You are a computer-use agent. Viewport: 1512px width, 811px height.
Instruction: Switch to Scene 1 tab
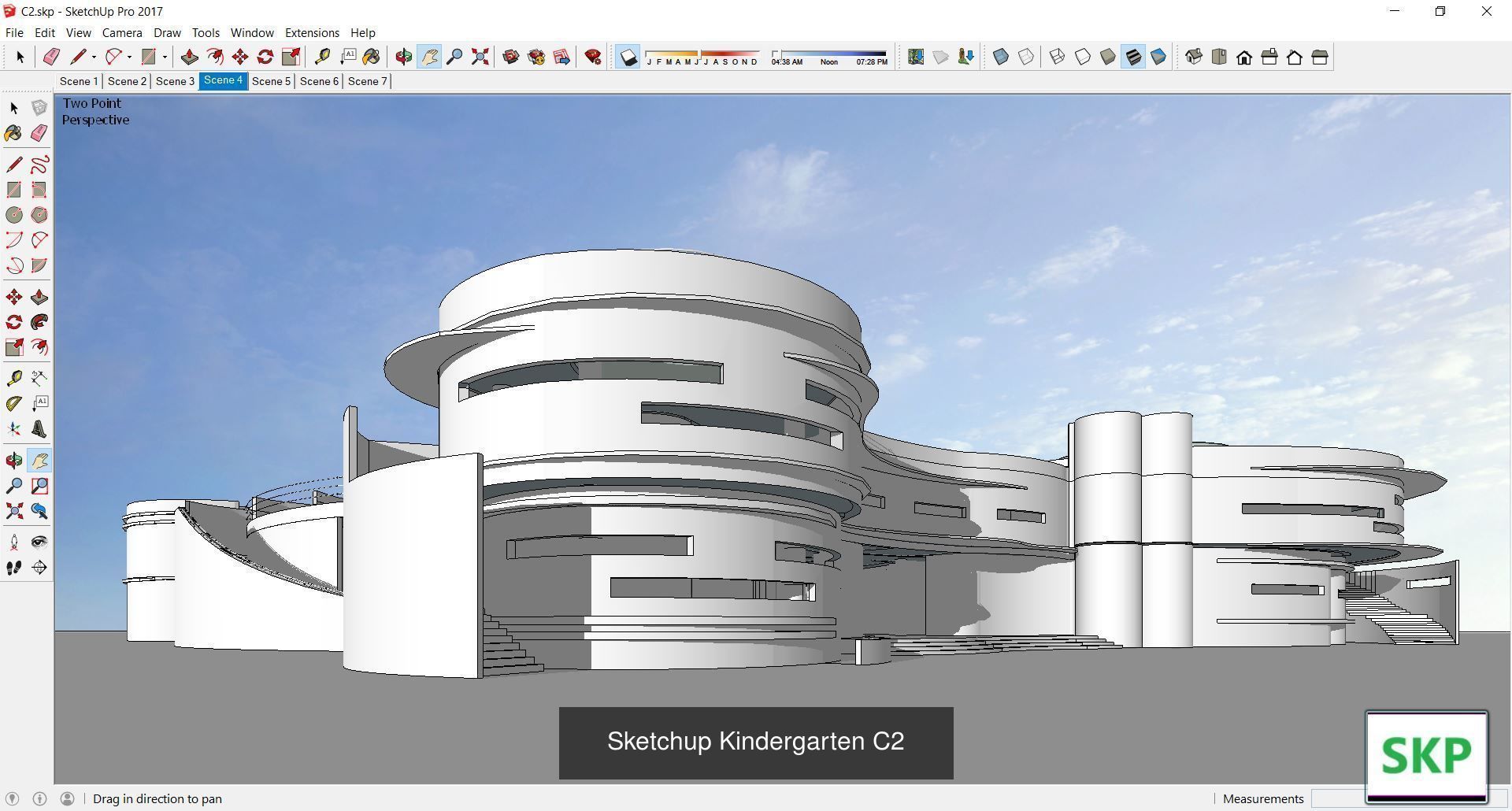click(x=79, y=81)
